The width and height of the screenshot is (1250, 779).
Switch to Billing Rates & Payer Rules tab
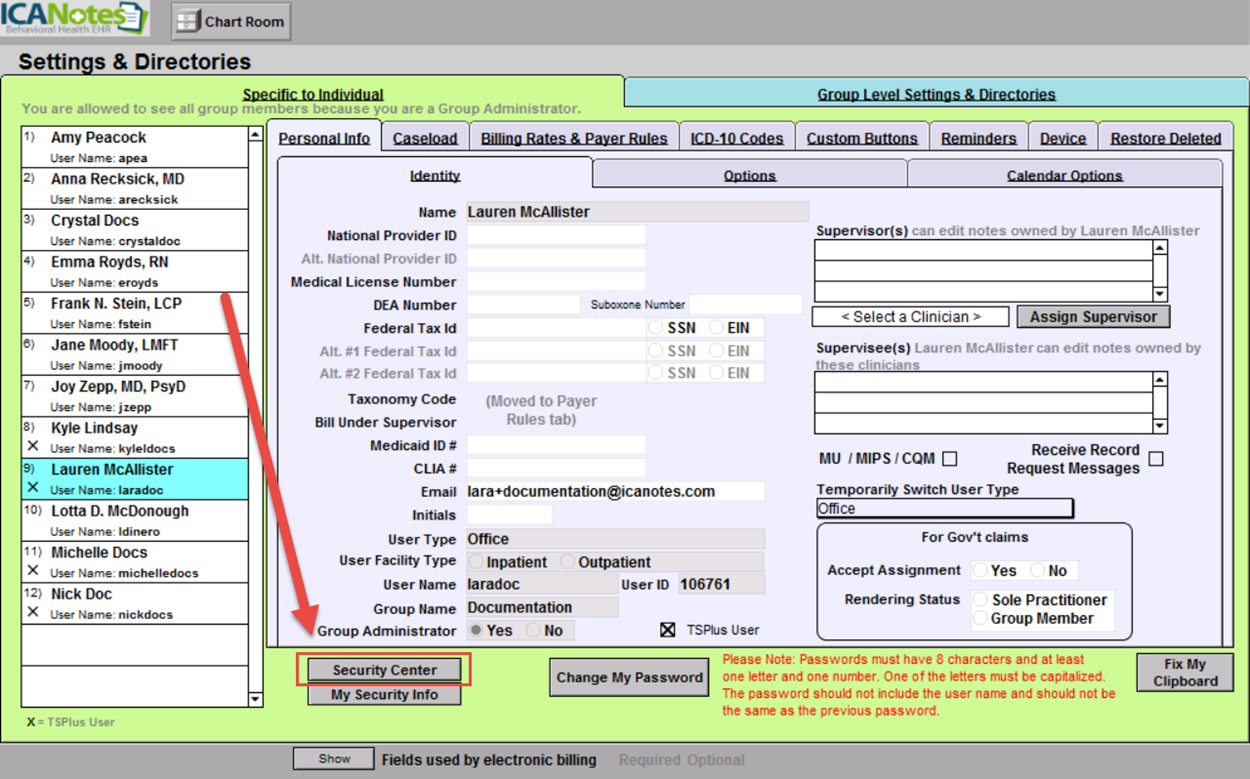(x=574, y=138)
